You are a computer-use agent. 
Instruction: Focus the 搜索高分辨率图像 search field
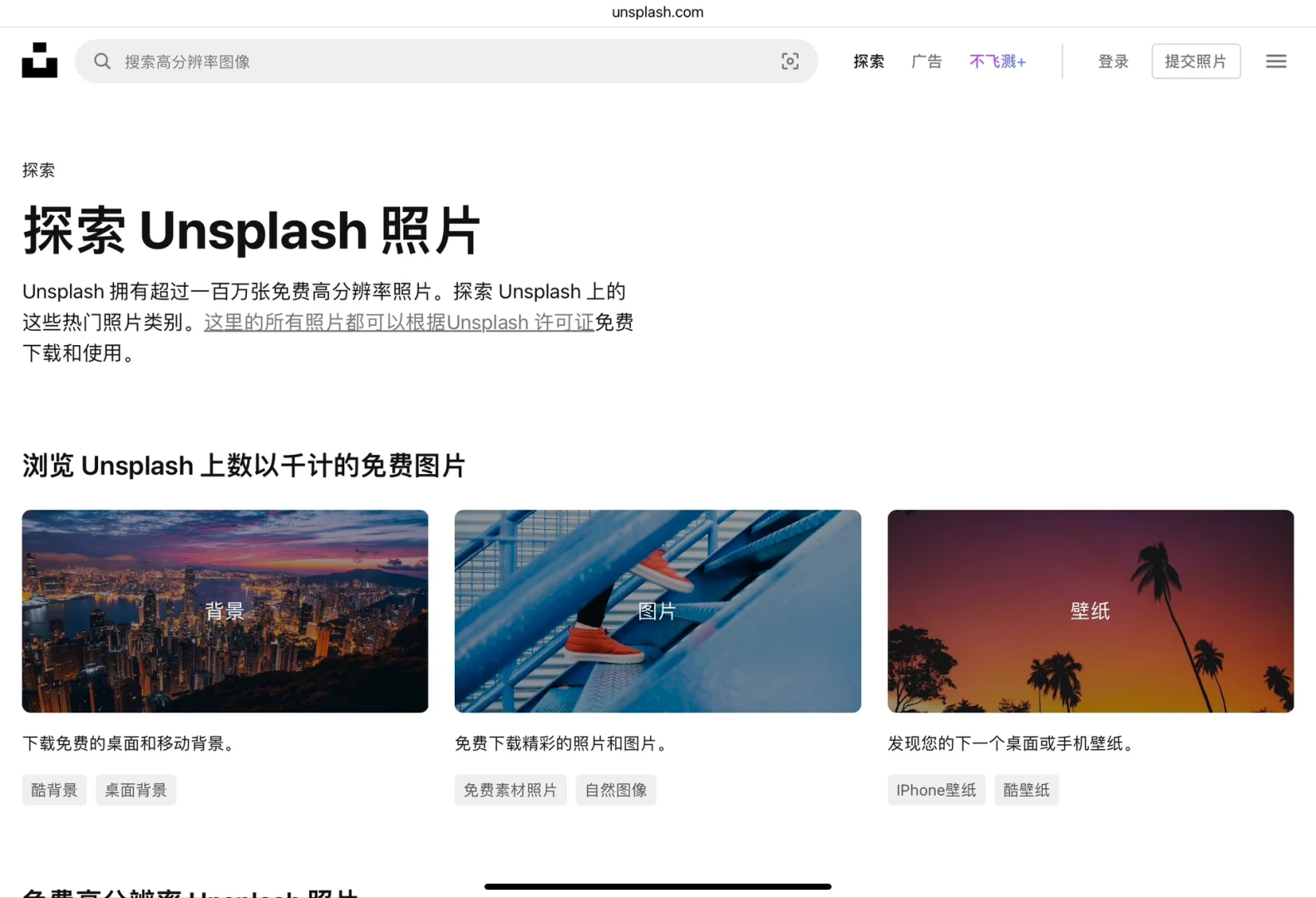pyautogui.click(x=446, y=62)
